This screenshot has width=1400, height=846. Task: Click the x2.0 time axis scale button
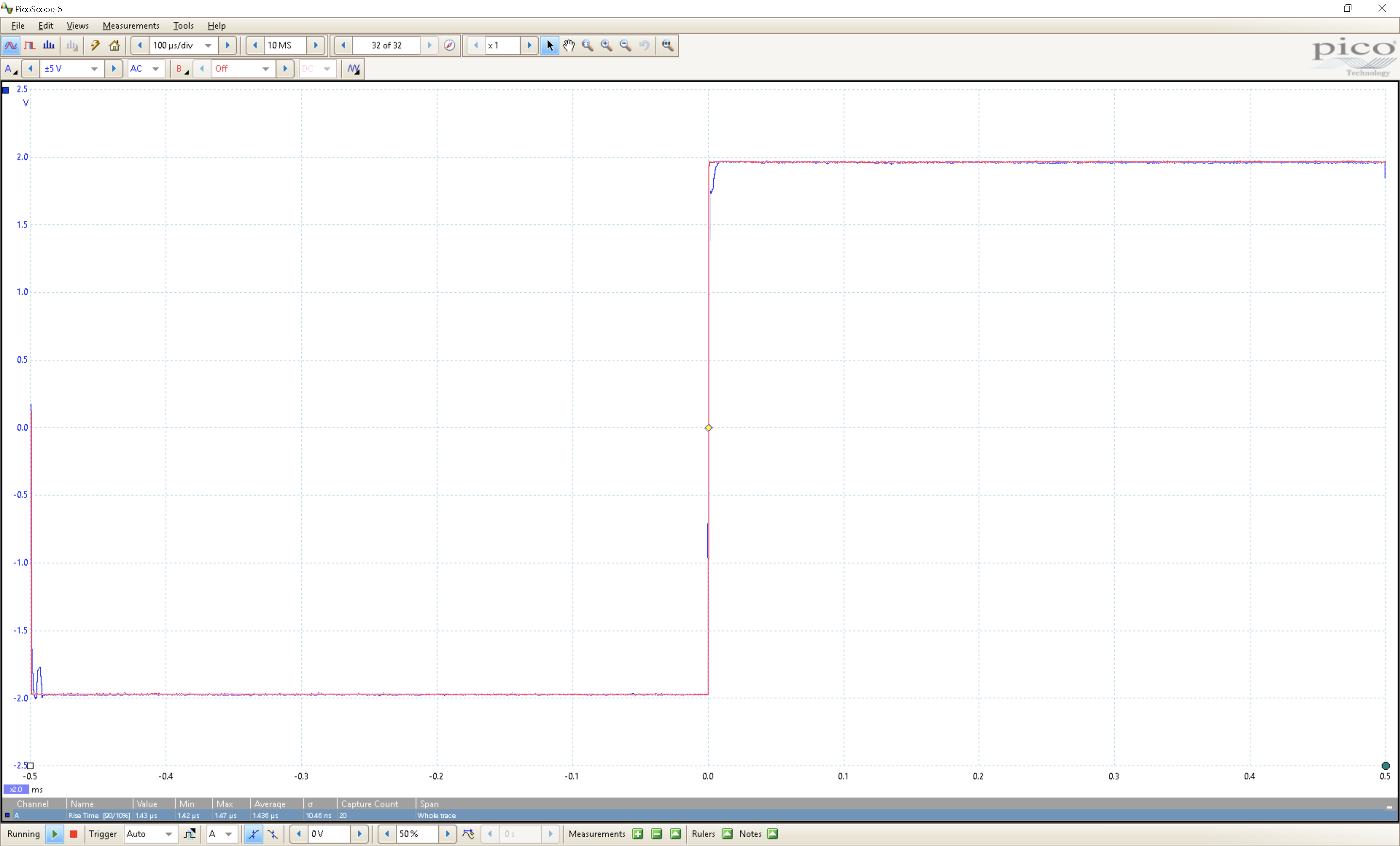(x=16, y=790)
